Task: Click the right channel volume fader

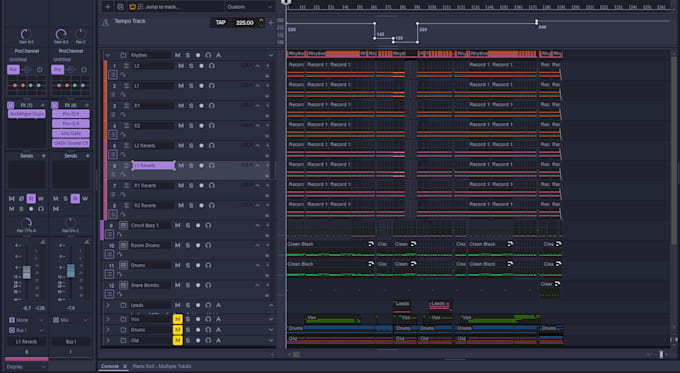Action: (x=71, y=270)
